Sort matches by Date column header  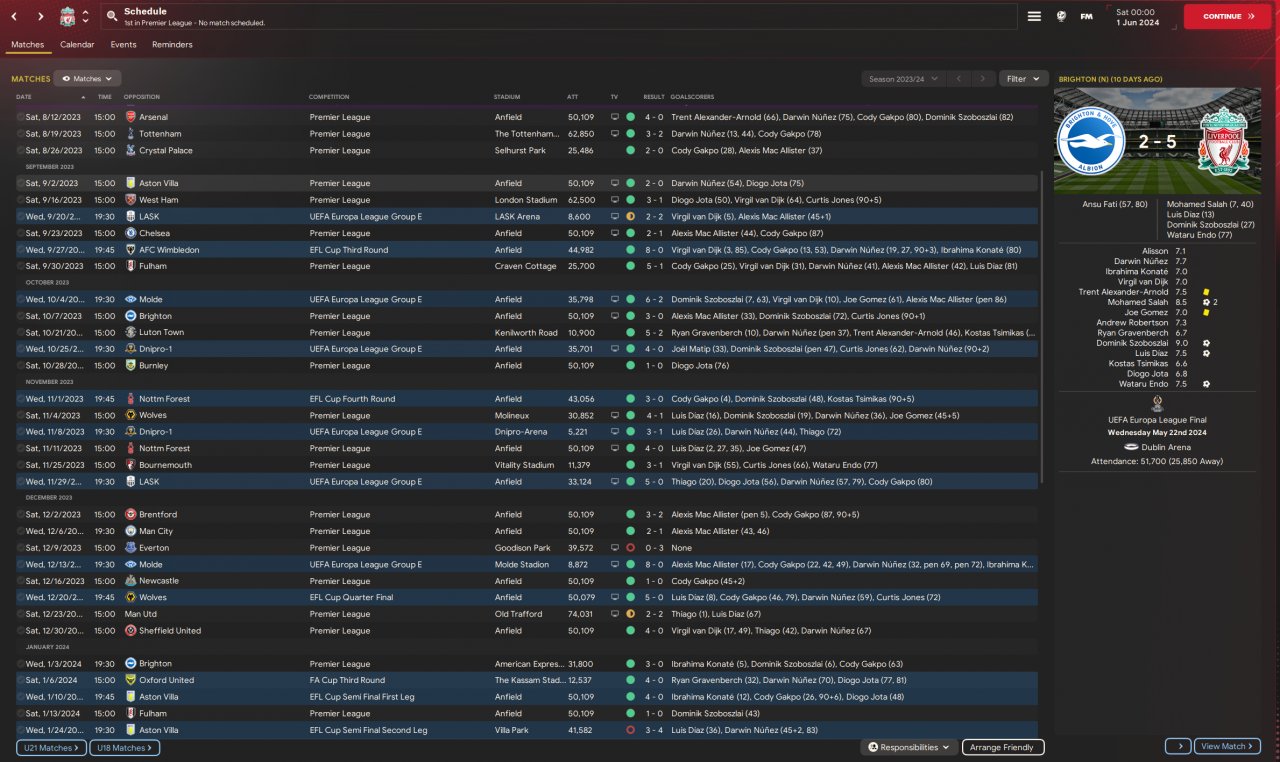pos(24,97)
